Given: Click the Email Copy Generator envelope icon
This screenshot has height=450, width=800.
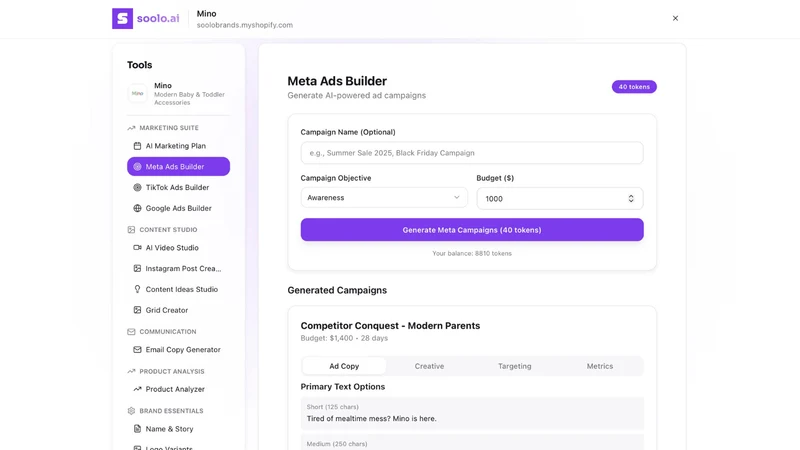Looking at the screenshot, I should click(137, 350).
